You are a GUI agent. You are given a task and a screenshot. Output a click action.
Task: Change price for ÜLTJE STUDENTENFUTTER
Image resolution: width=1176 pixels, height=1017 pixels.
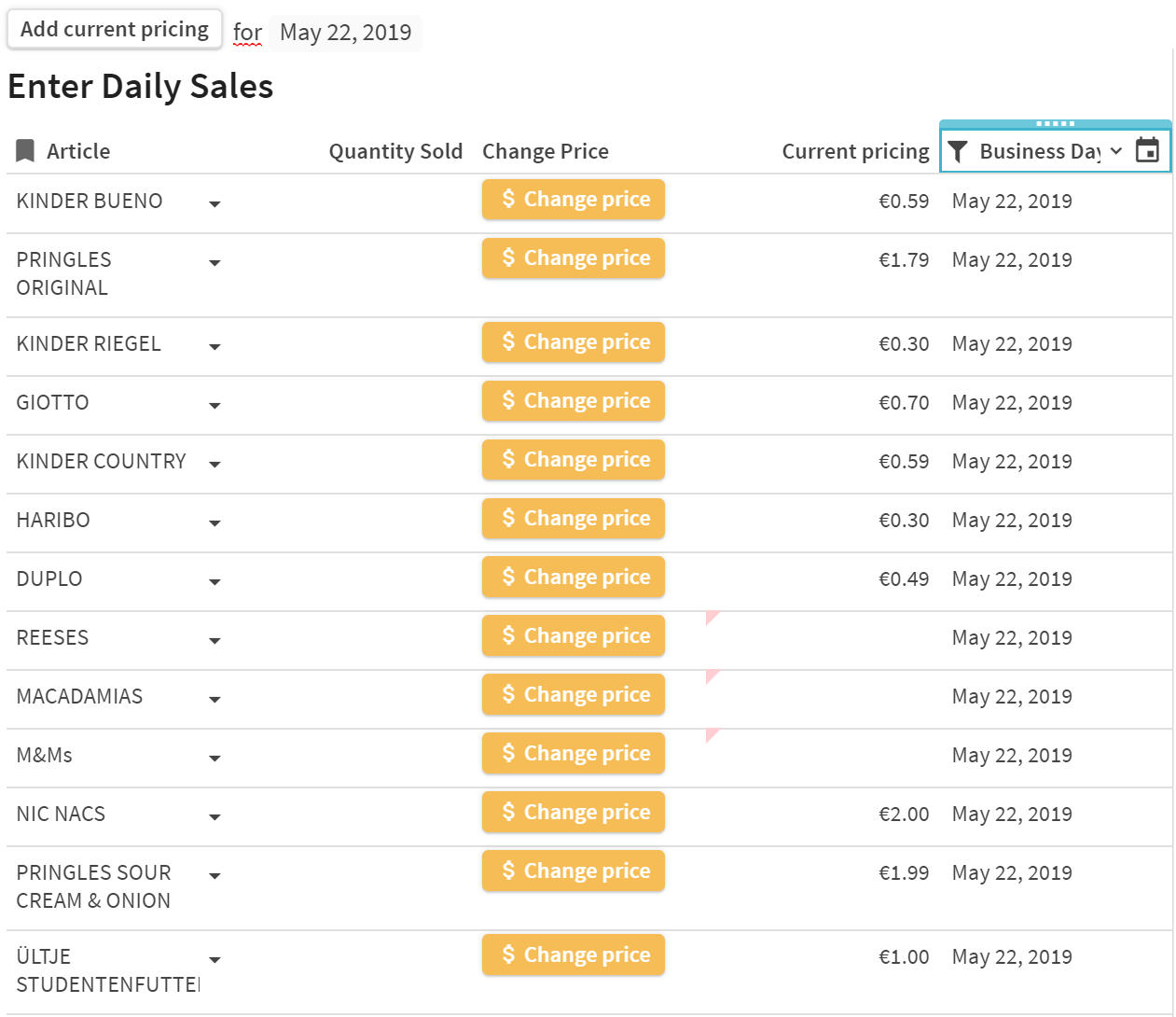click(x=574, y=954)
